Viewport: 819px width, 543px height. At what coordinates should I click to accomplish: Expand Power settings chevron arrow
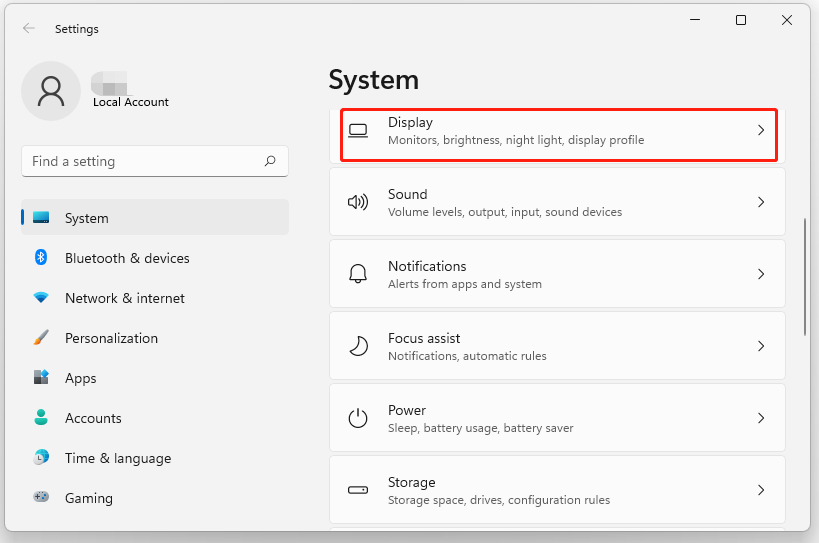point(761,418)
